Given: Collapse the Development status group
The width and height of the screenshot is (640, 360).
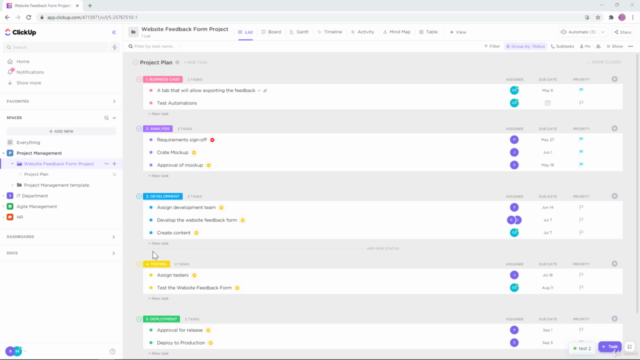Looking at the screenshot, I should coord(139,196).
